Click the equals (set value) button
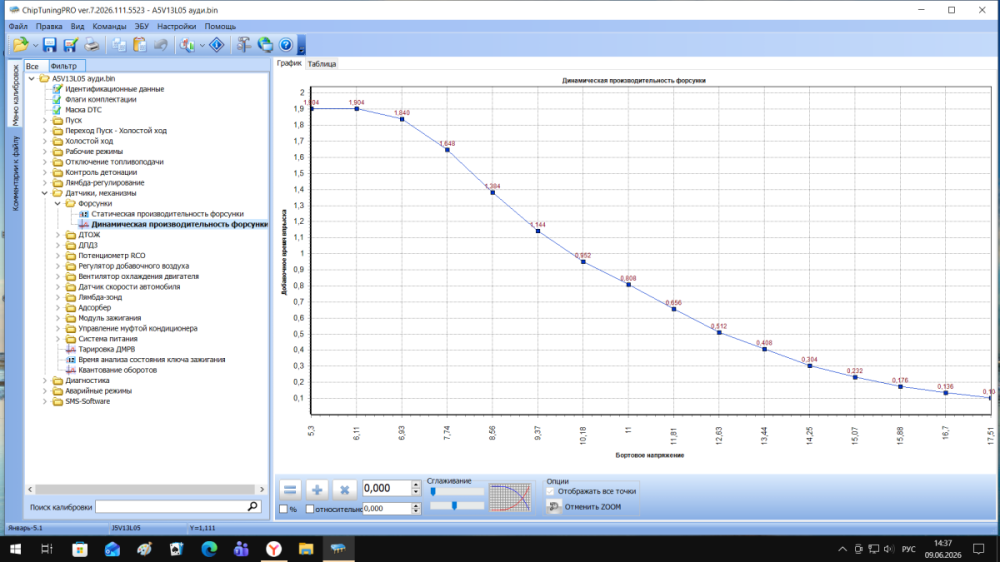Image resolution: width=1000 pixels, height=562 pixels. click(x=290, y=490)
